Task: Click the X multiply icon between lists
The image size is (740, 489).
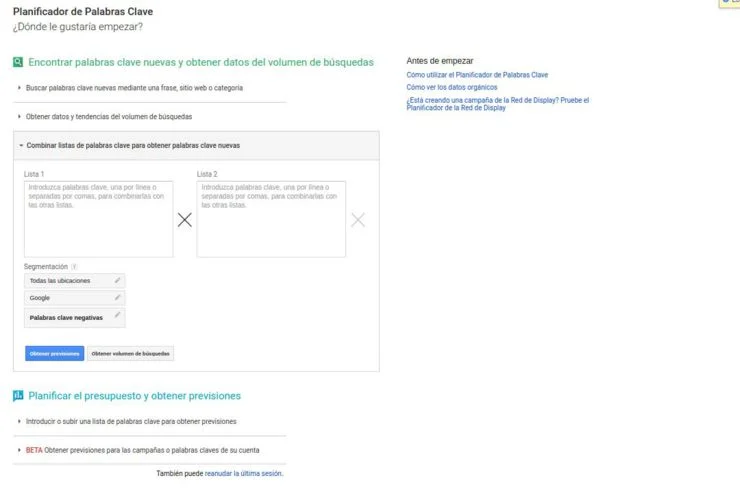Action: pyautogui.click(x=184, y=220)
